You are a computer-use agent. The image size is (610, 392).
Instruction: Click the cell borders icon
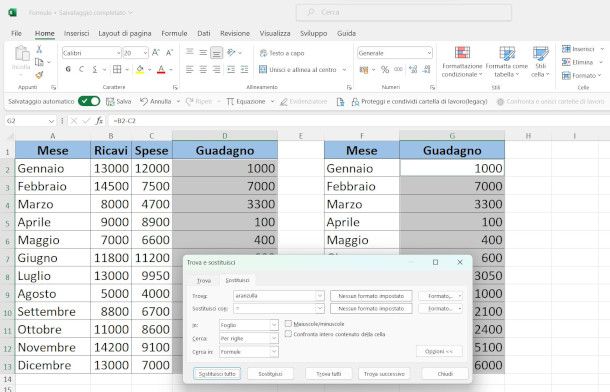tap(117, 70)
